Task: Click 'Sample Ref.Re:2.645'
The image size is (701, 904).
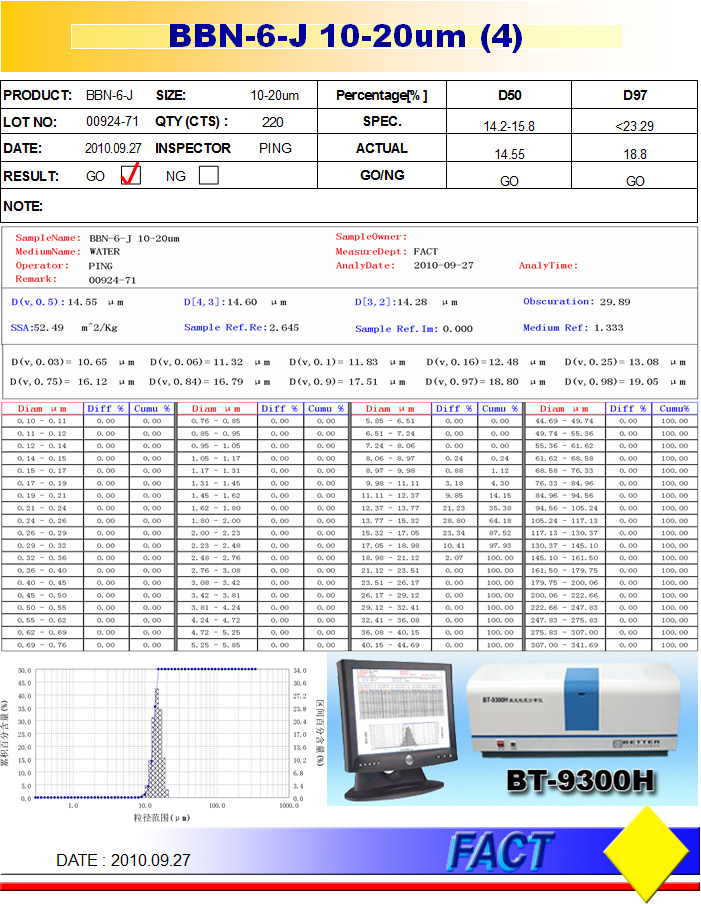Action: click(x=242, y=327)
